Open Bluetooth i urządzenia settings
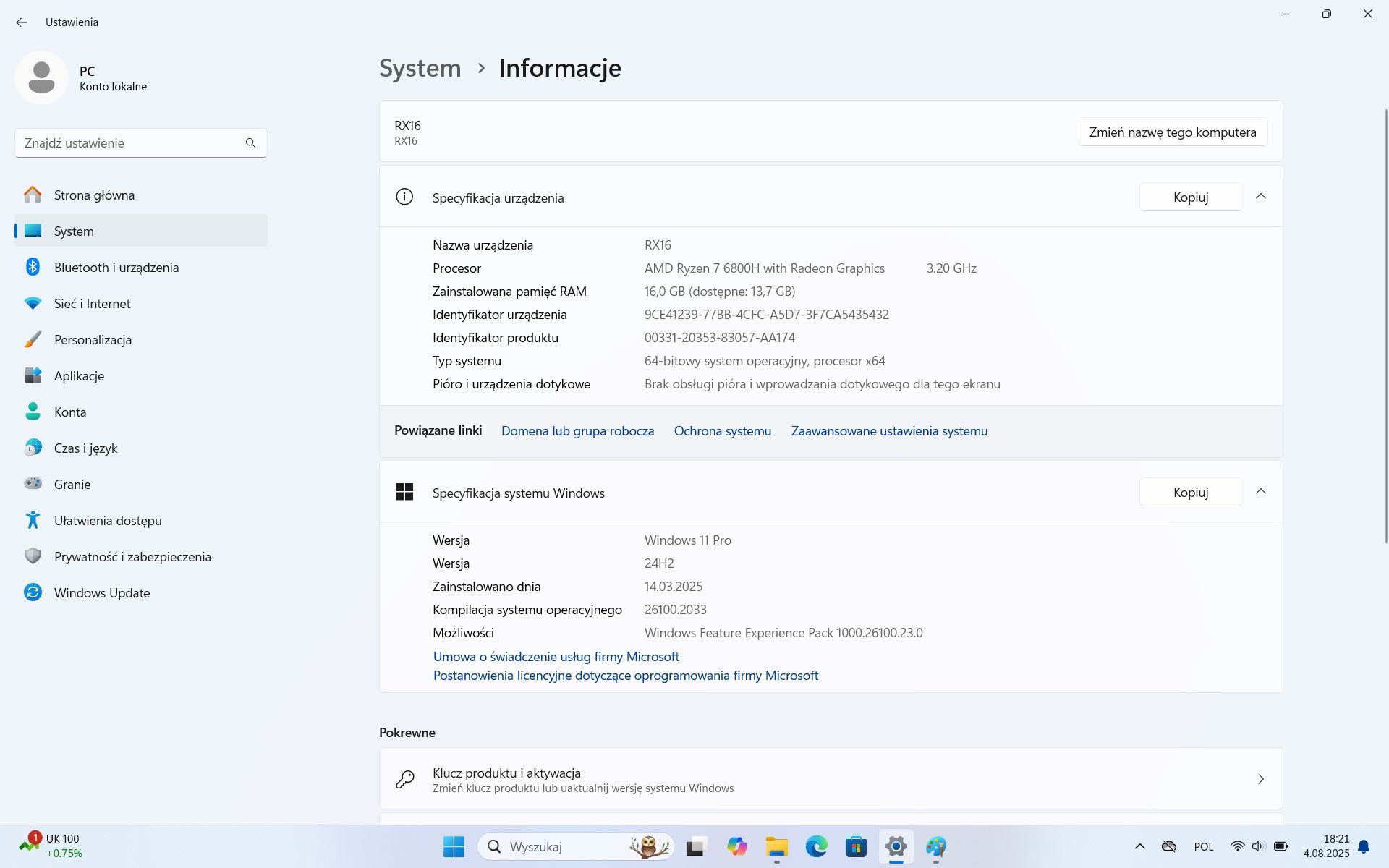This screenshot has width=1389, height=868. 141,267
